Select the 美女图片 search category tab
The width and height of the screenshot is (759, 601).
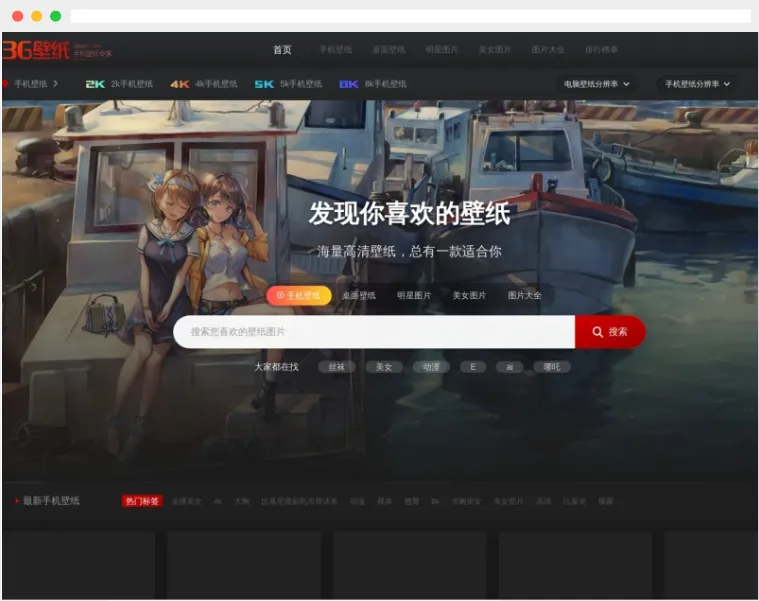(469, 295)
